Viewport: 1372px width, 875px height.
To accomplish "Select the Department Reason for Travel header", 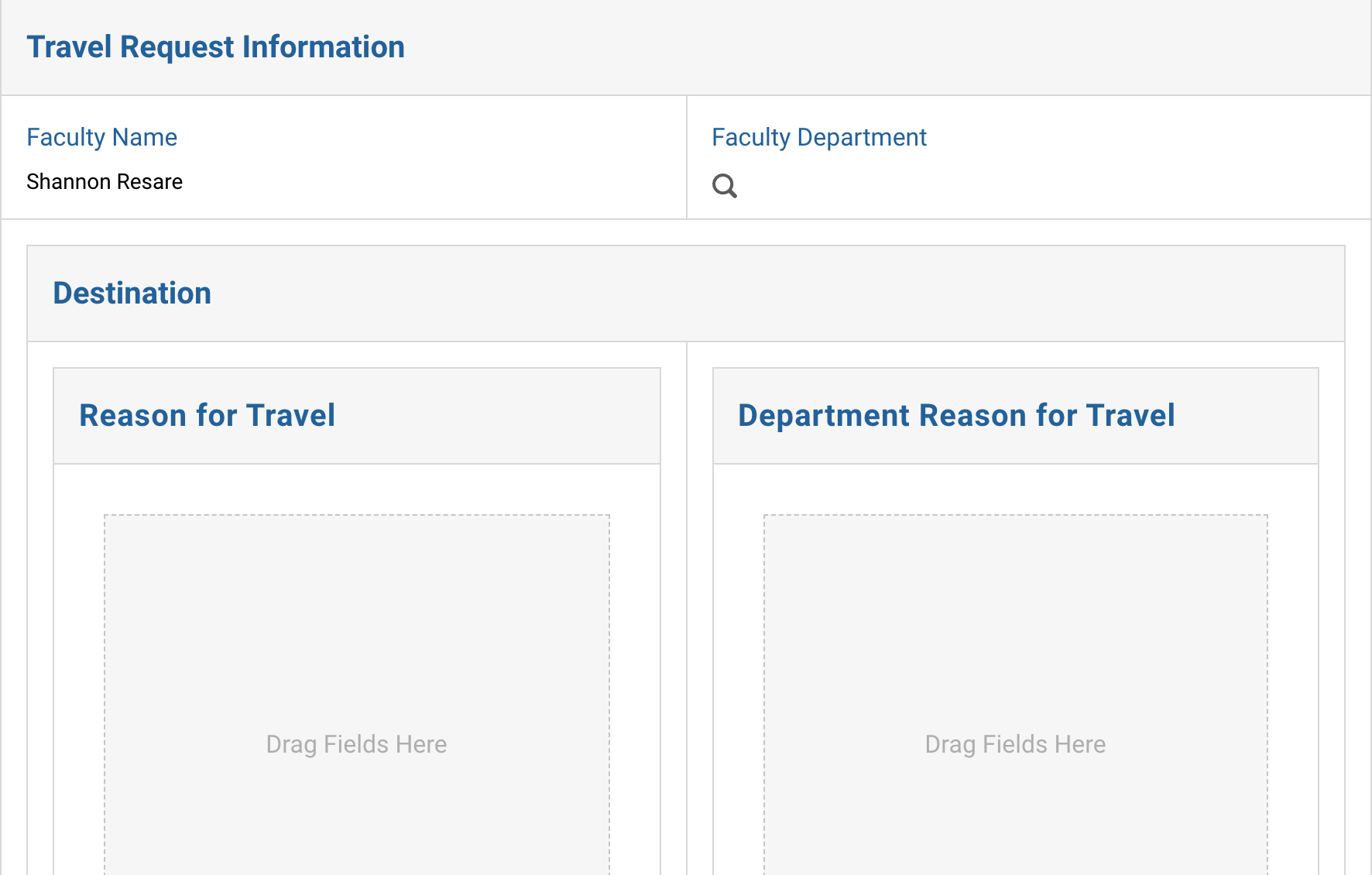I will tap(956, 415).
